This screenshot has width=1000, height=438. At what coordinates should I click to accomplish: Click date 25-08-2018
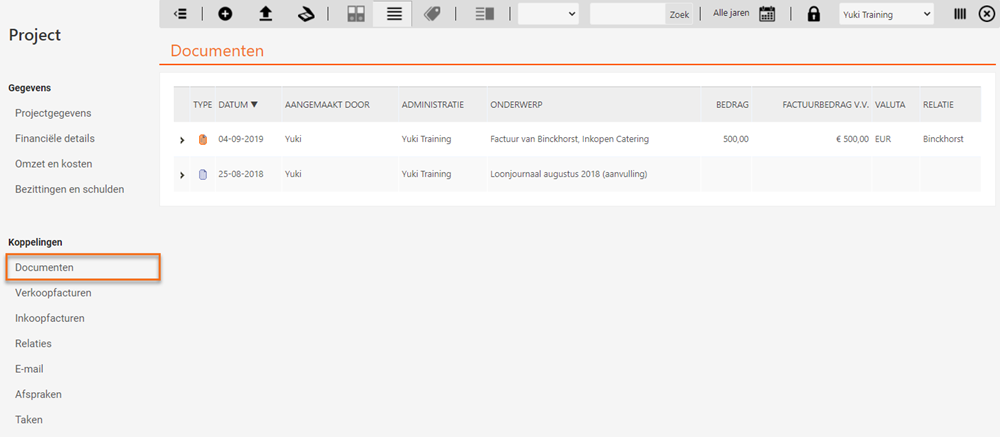pyautogui.click(x=240, y=173)
